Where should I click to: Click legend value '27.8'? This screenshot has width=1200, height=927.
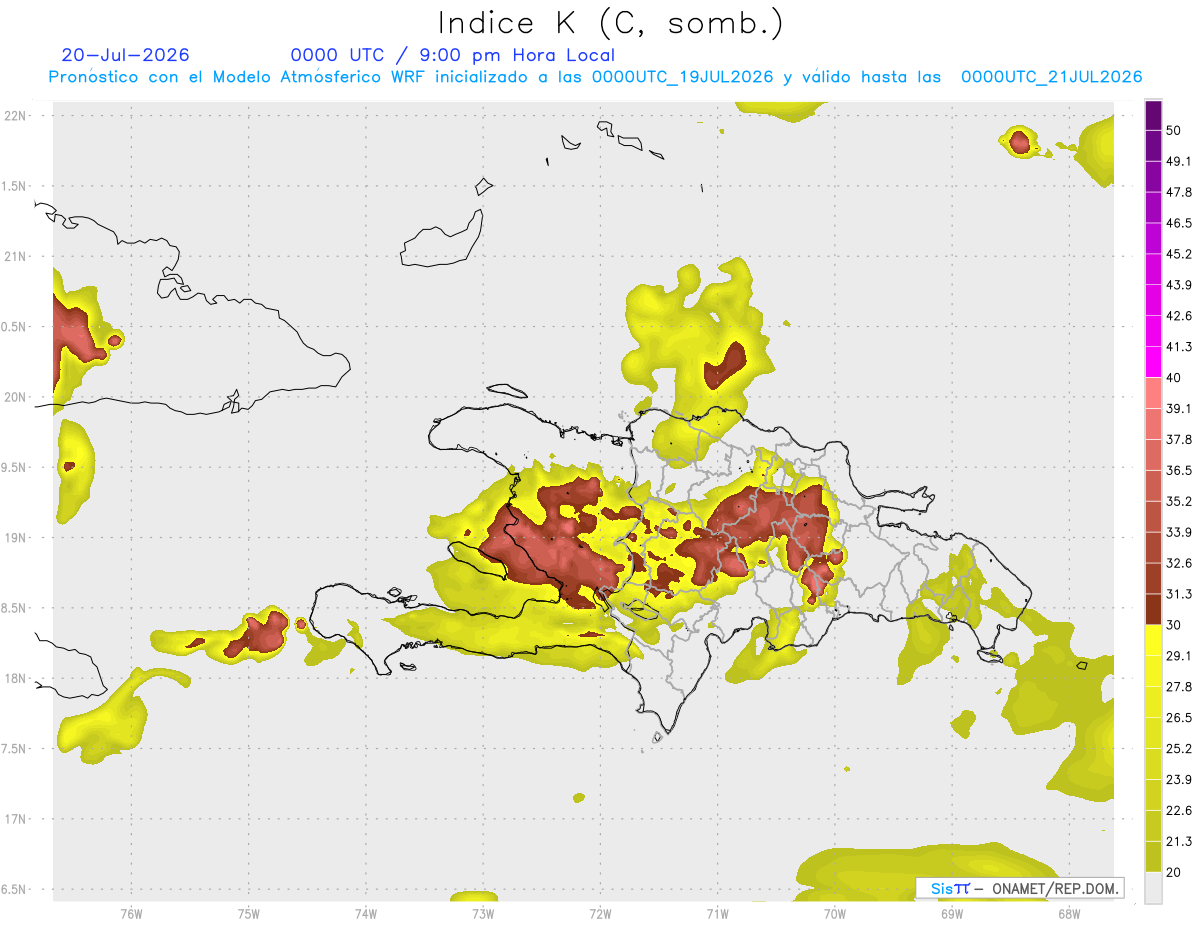pyautogui.click(x=1179, y=687)
